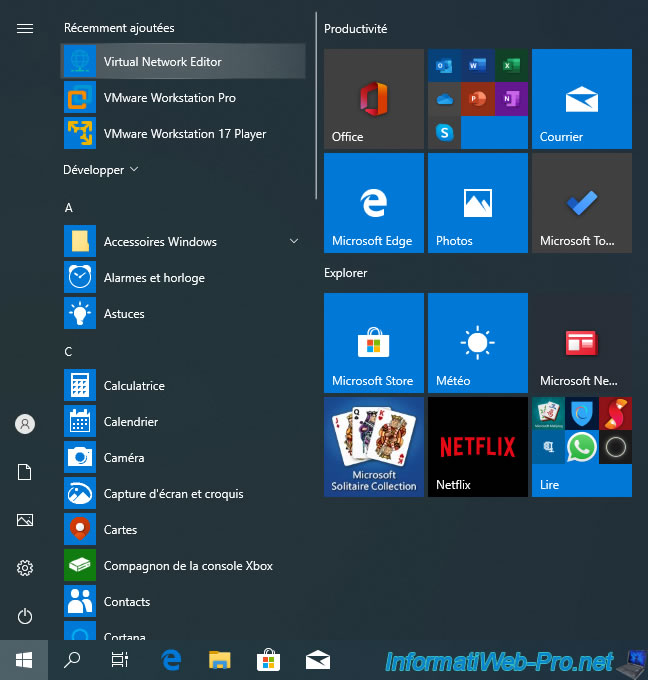Click the Explorer group header

pyautogui.click(x=345, y=273)
